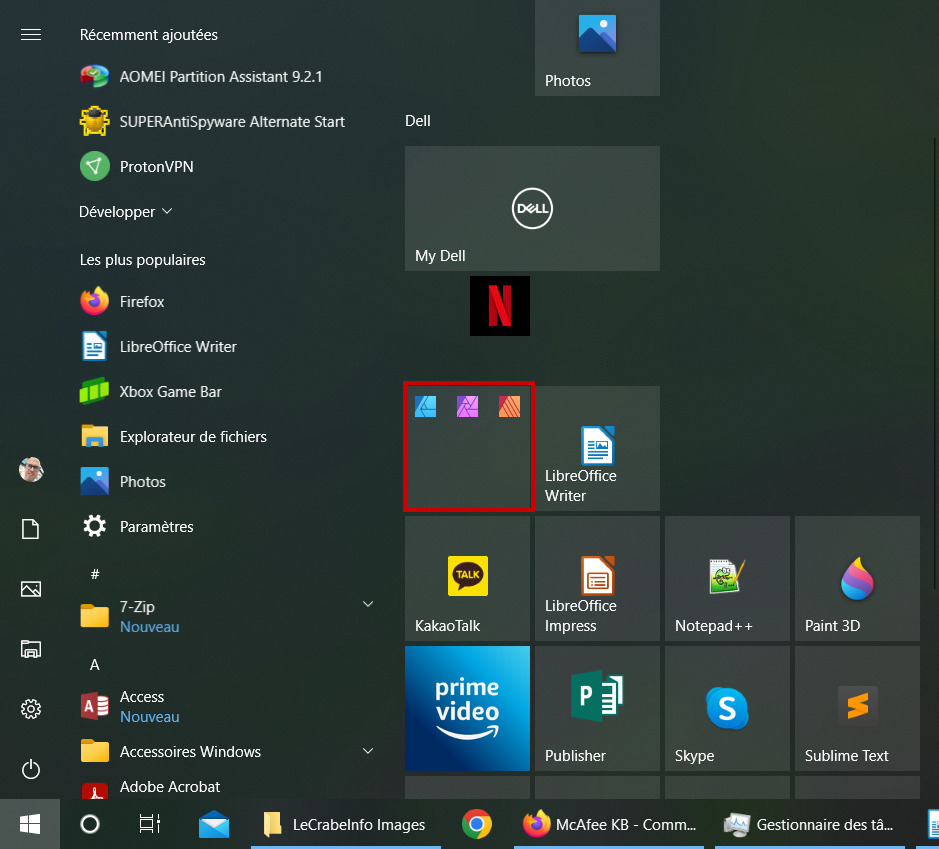Switch to Gestionnaire des tâches window
Image resolution: width=939 pixels, height=849 pixels.
click(x=810, y=824)
